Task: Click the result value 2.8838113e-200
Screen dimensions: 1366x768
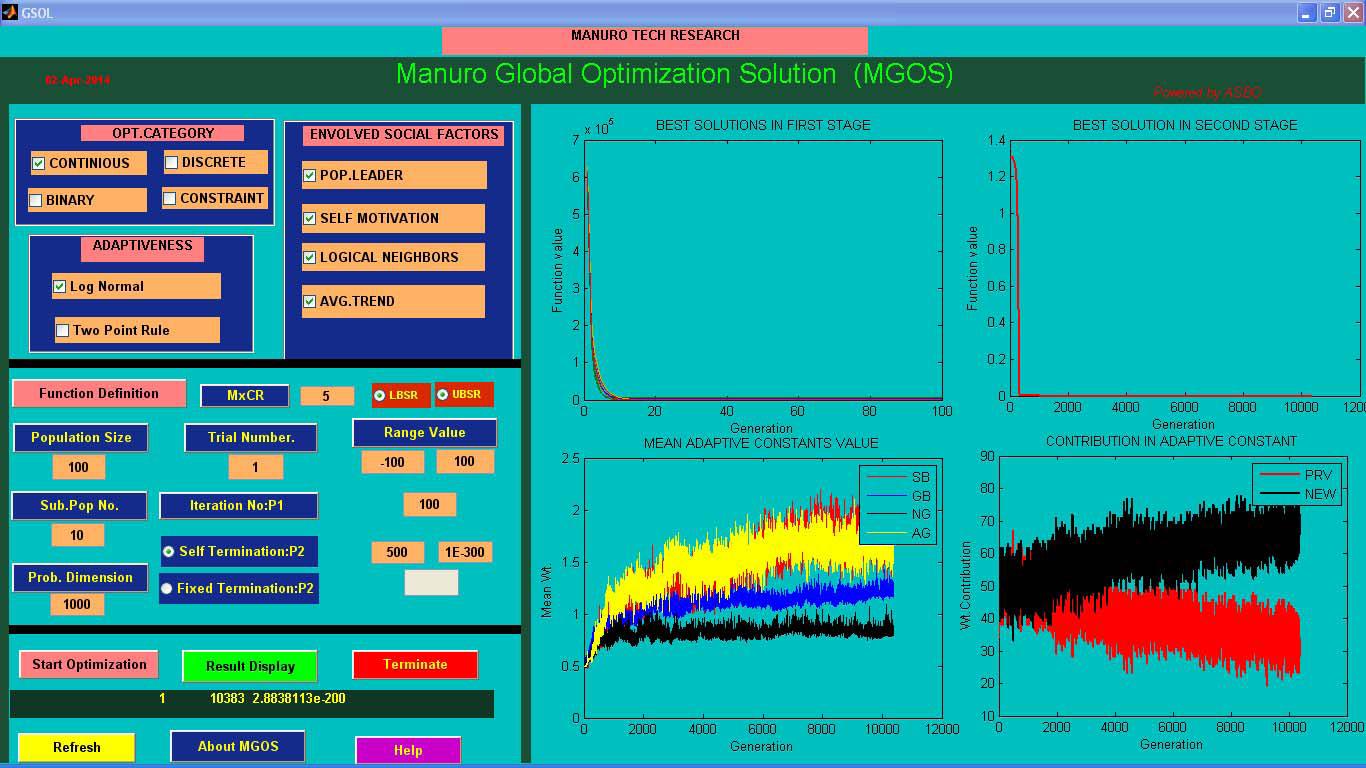Action: (x=299, y=699)
